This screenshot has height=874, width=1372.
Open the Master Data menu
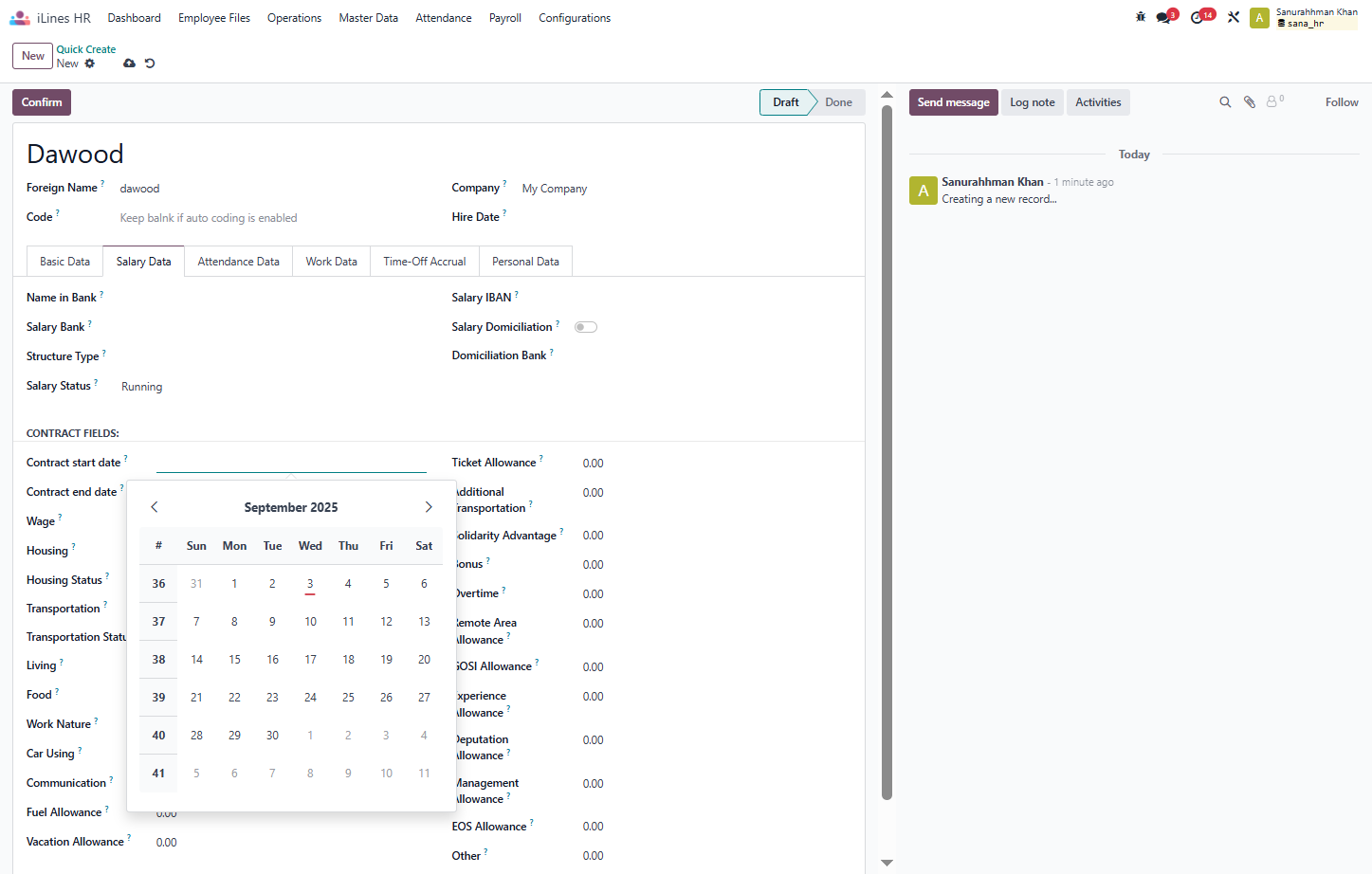[369, 18]
